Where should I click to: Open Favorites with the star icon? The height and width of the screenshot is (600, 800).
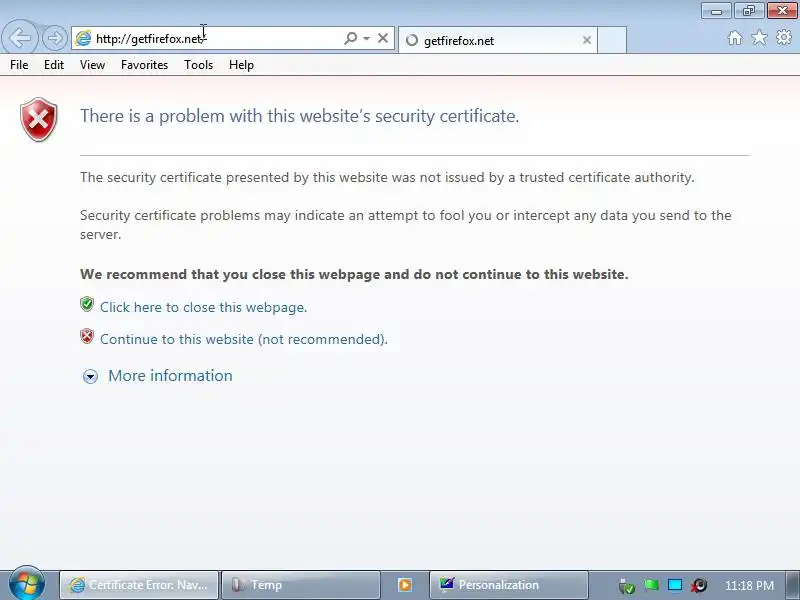(x=759, y=38)
